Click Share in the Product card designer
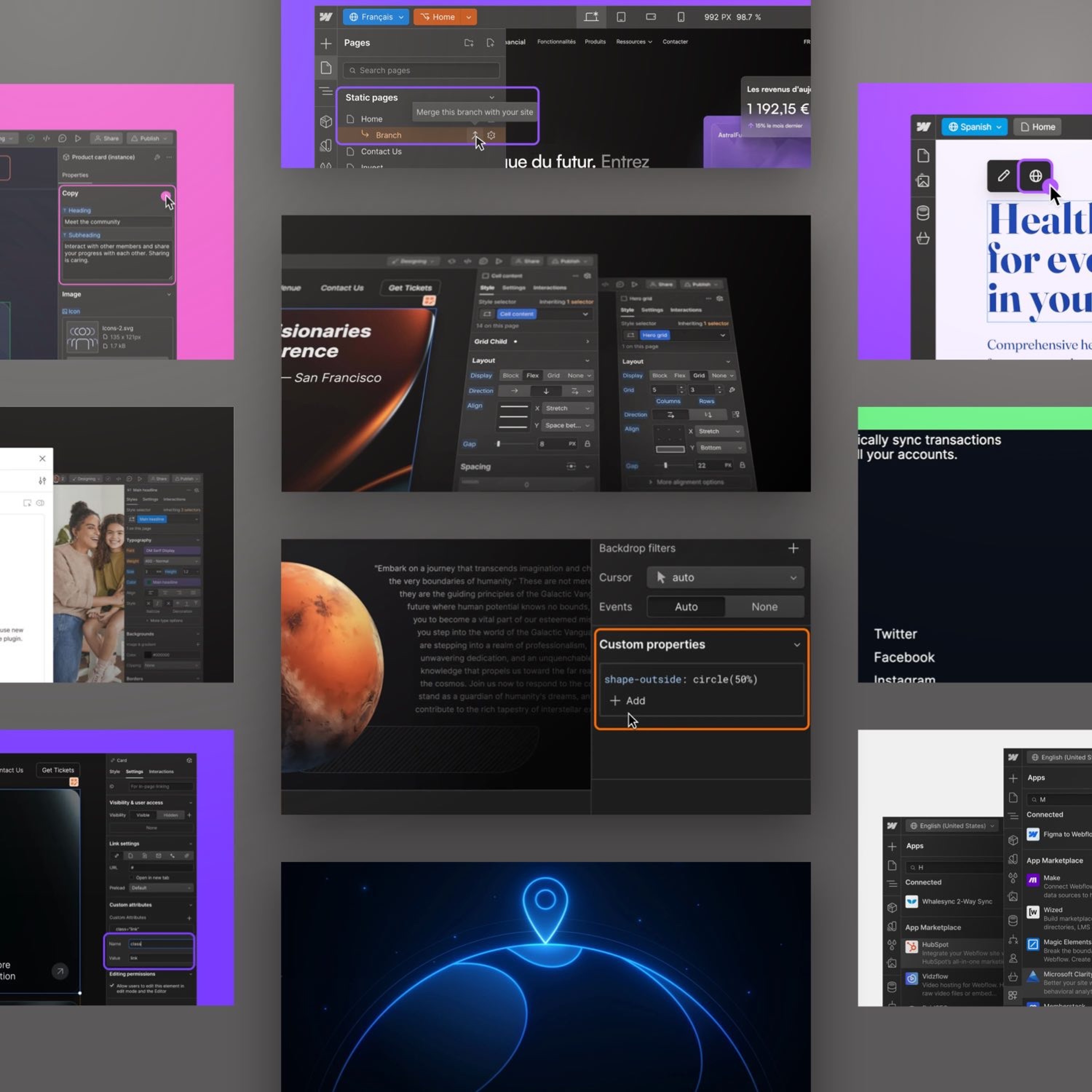1092x1092 pixels. tap(106, 138)
